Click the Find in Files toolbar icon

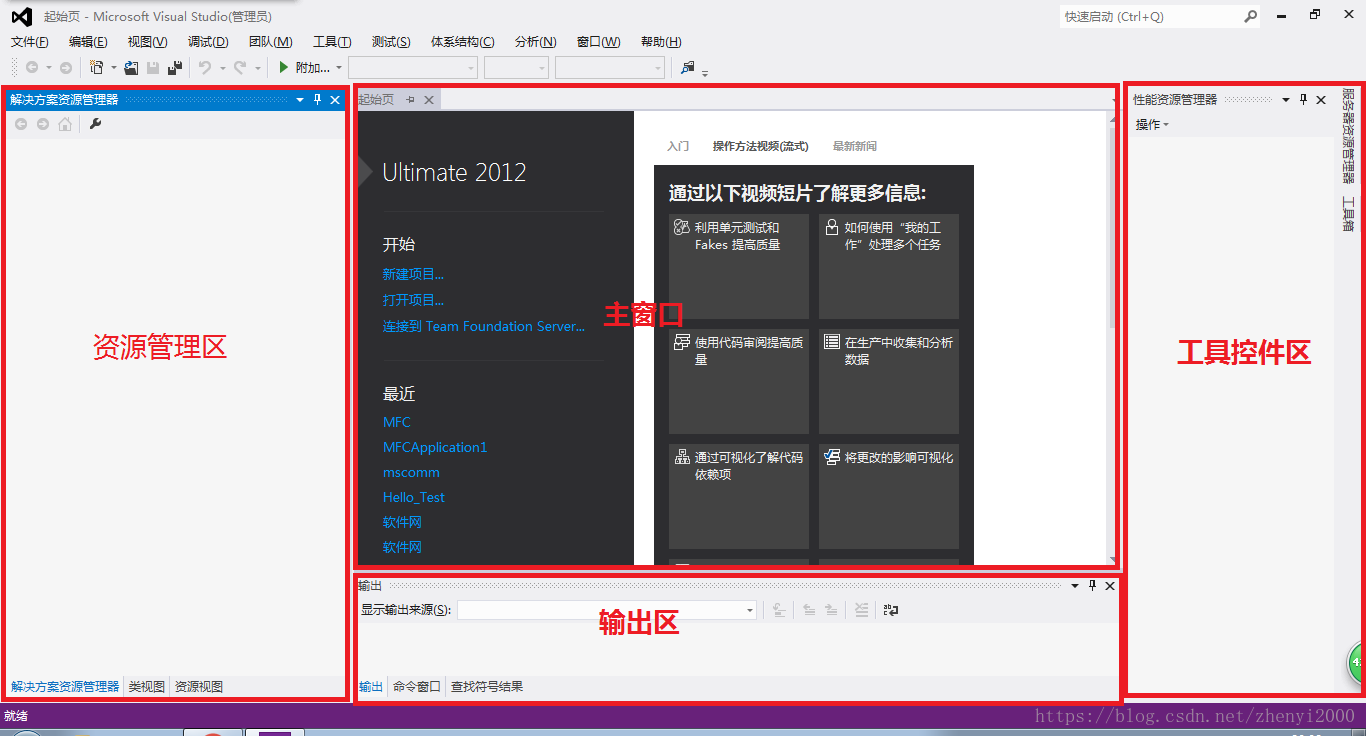[x=687, y=67]
